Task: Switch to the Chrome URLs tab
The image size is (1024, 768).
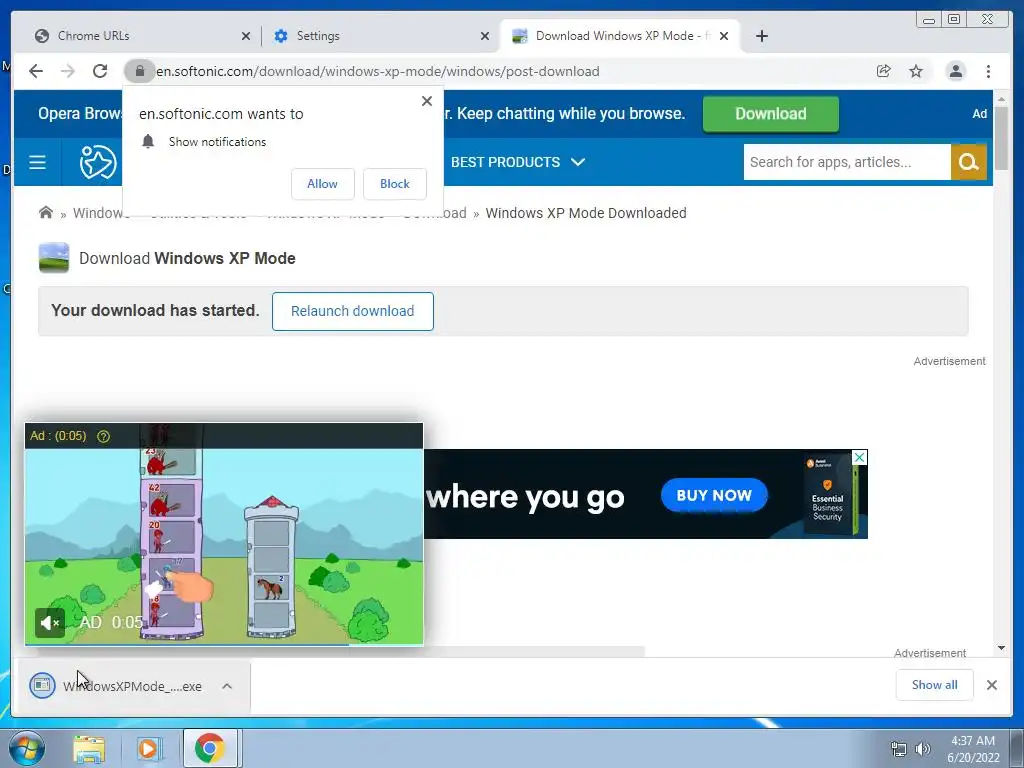Action: [140, 36]
